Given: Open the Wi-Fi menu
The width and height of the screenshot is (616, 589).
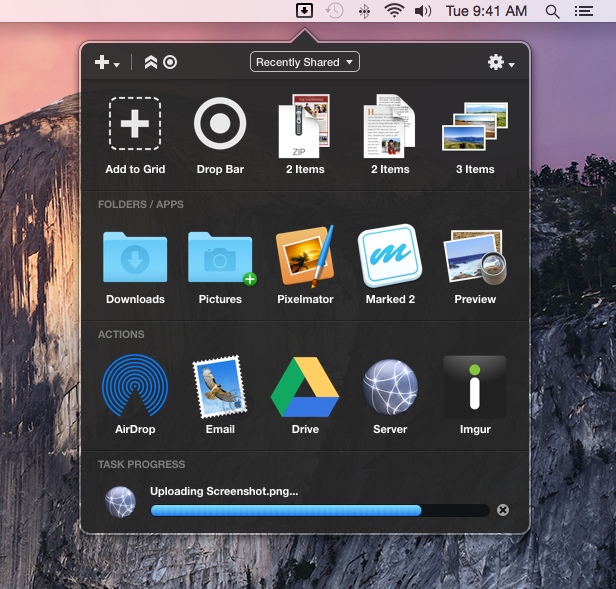Looking at the screenshot, I should point(394,11).
